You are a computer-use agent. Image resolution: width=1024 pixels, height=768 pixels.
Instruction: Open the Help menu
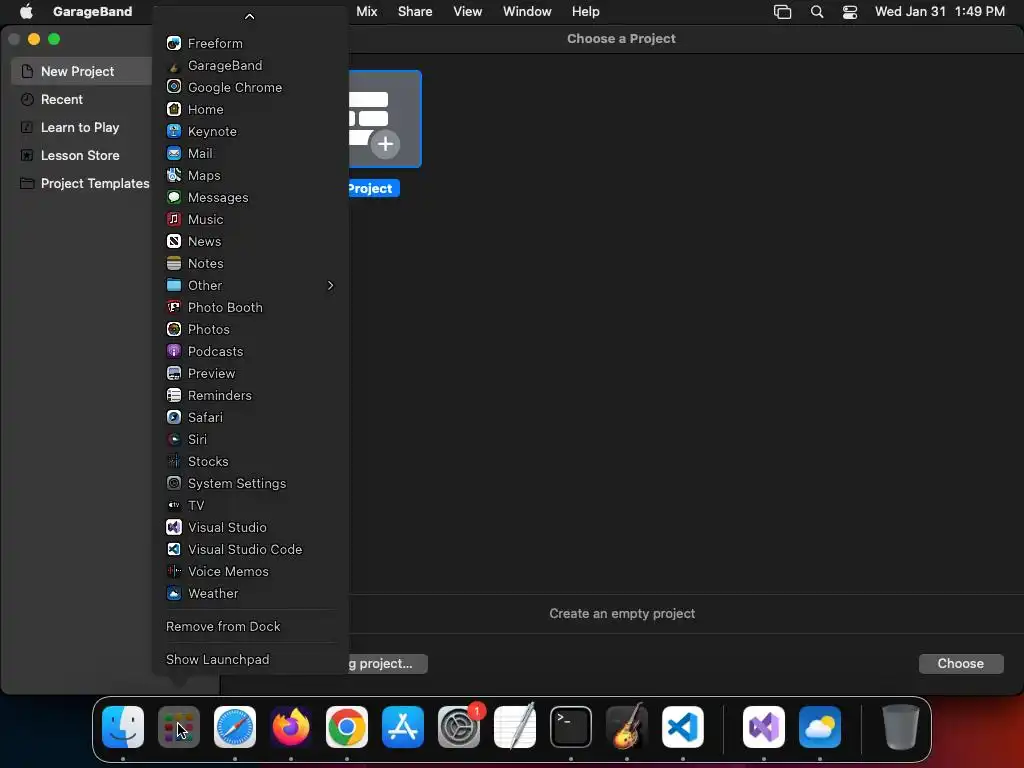click(x=585, y=11)
